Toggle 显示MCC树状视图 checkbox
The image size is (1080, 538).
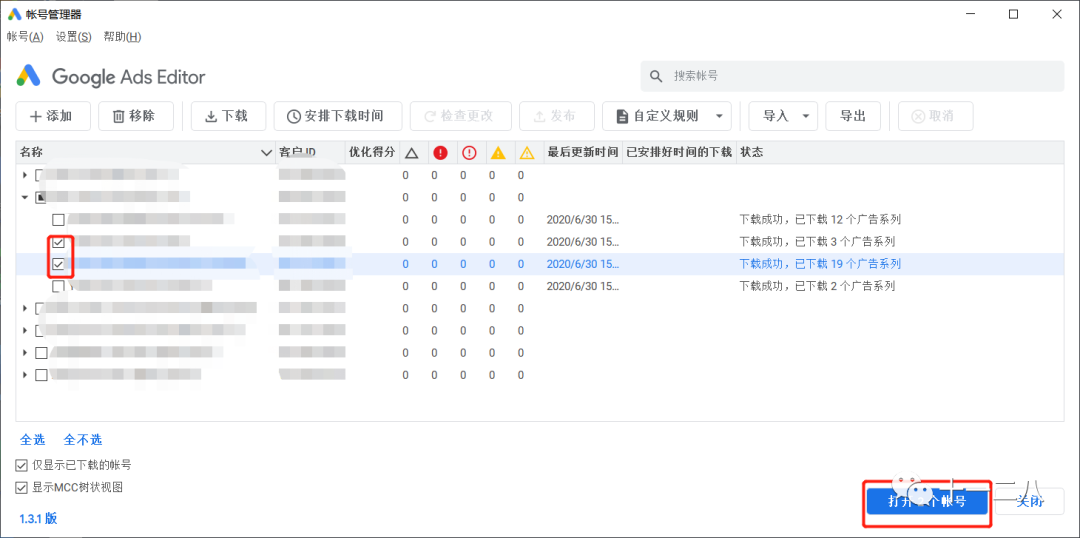point(21,488)
